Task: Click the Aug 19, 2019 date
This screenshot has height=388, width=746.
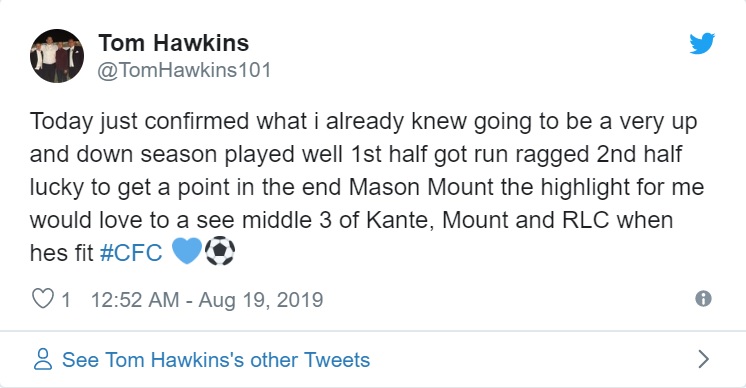Action: (x=261, y=300)
